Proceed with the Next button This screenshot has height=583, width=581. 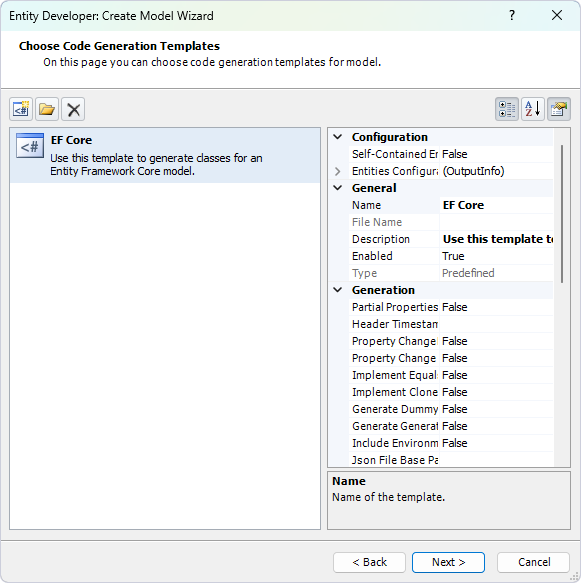click(448, 562)
